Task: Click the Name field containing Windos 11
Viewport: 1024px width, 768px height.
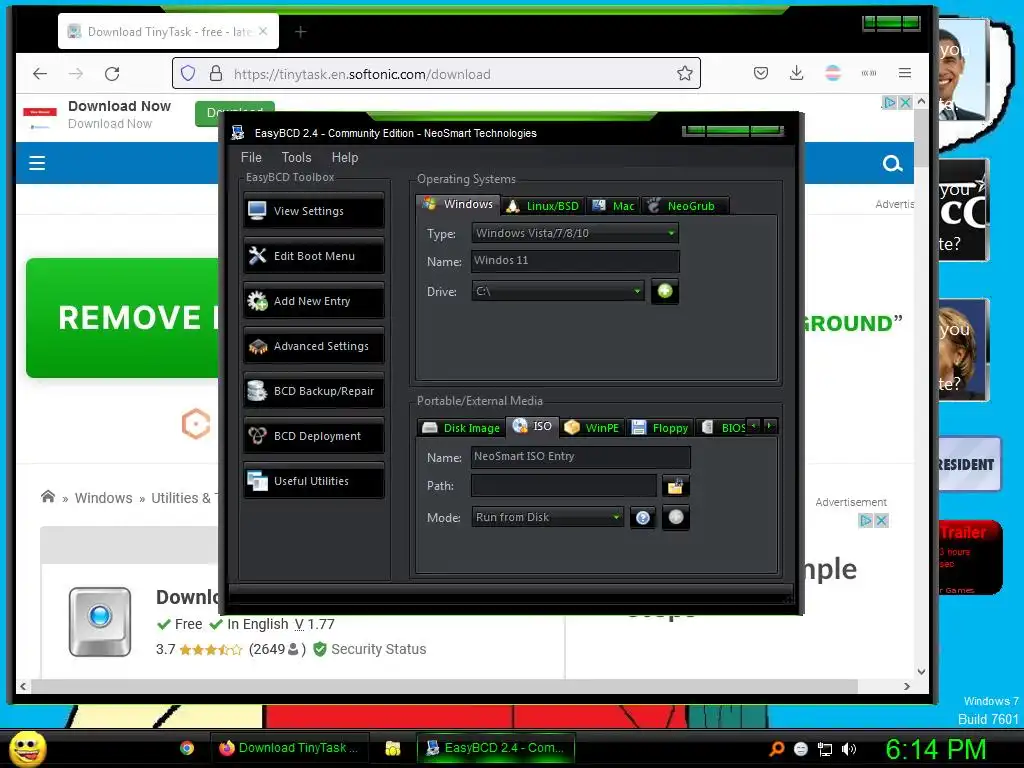Action: point(575,261)
